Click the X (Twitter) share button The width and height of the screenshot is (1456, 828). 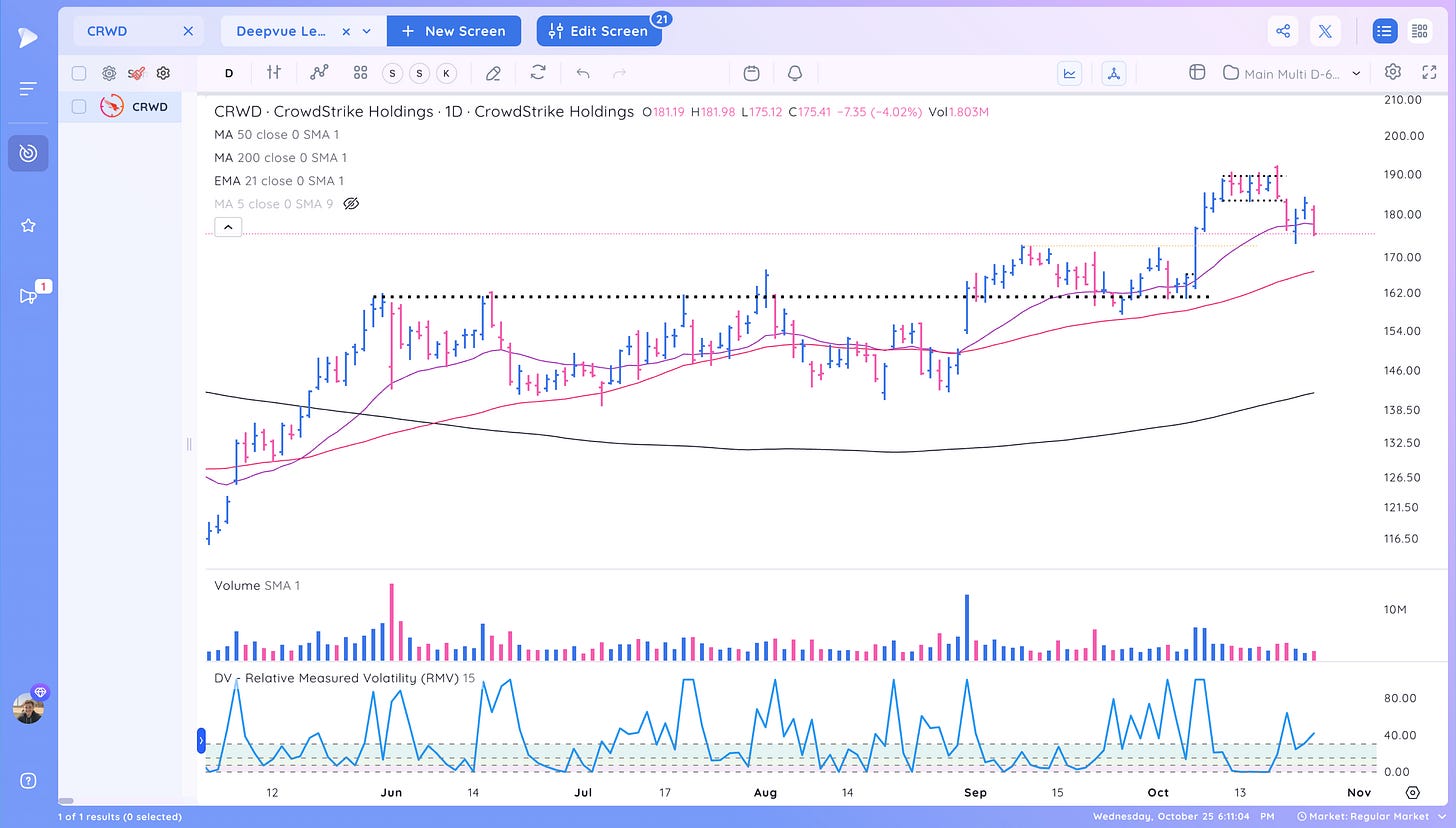[x=1325, y=31]
